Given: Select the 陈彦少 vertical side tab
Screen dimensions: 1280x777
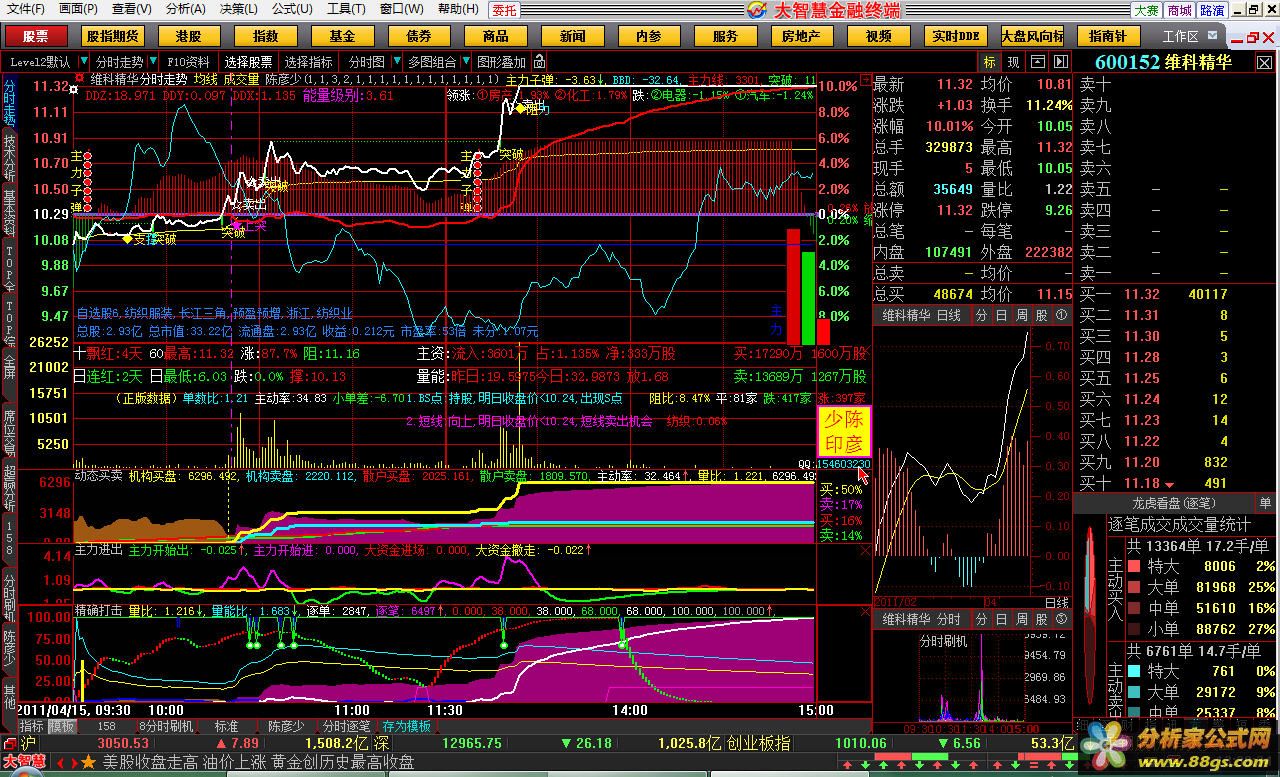Looking at the screenshot, I should pos(9,648).
